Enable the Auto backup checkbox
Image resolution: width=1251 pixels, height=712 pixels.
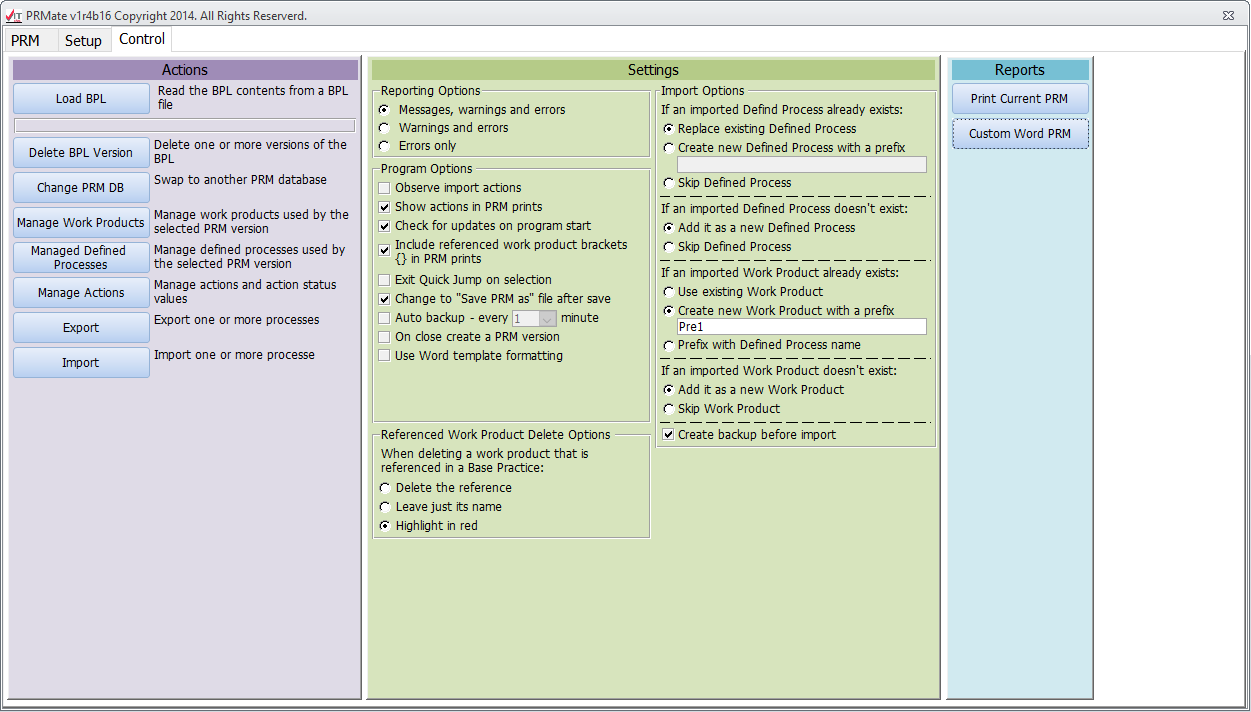[x=385, y=318]
